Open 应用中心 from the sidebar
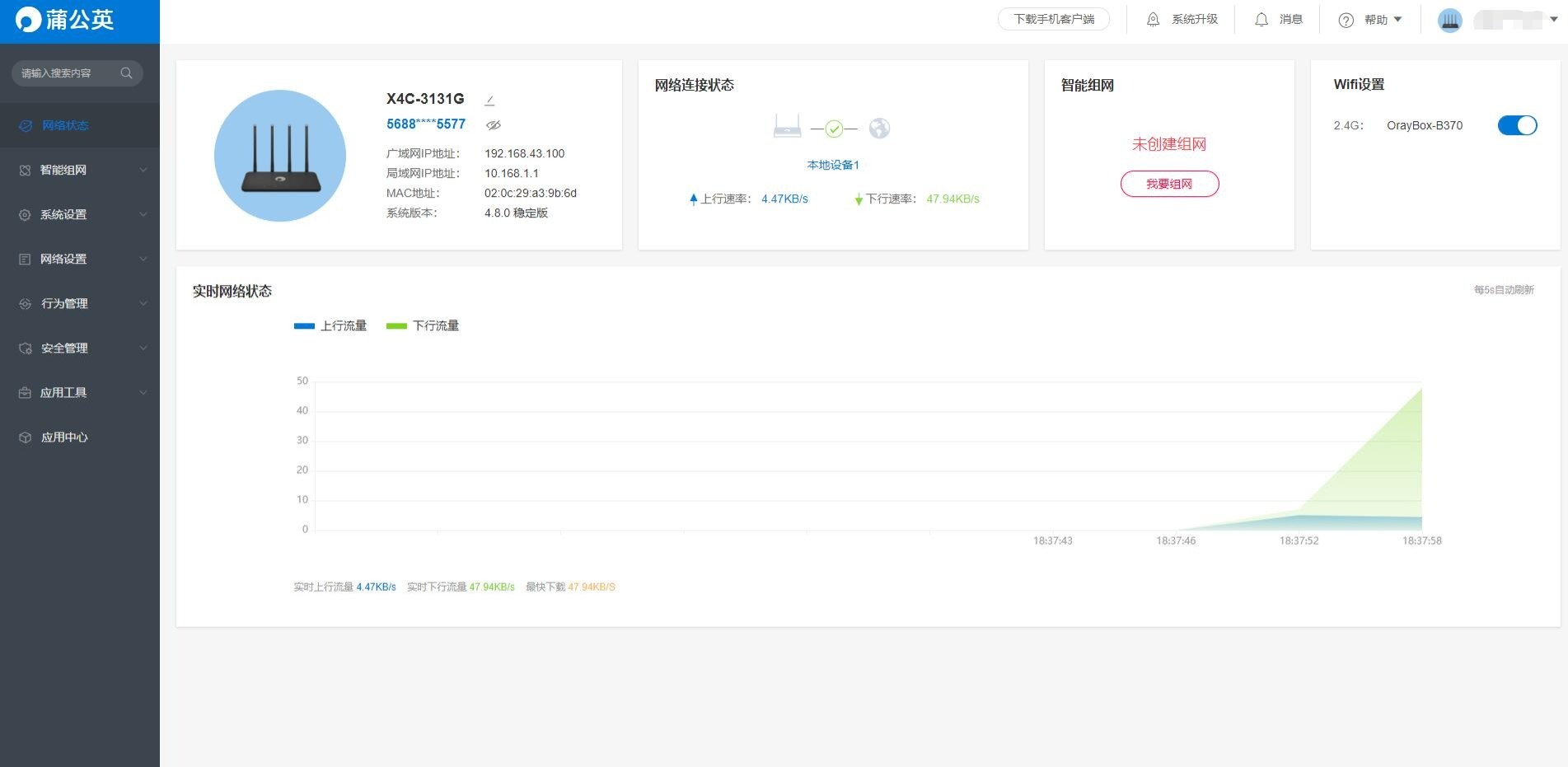The width and height of the screenshot is (1568, 767). [64, 437]
